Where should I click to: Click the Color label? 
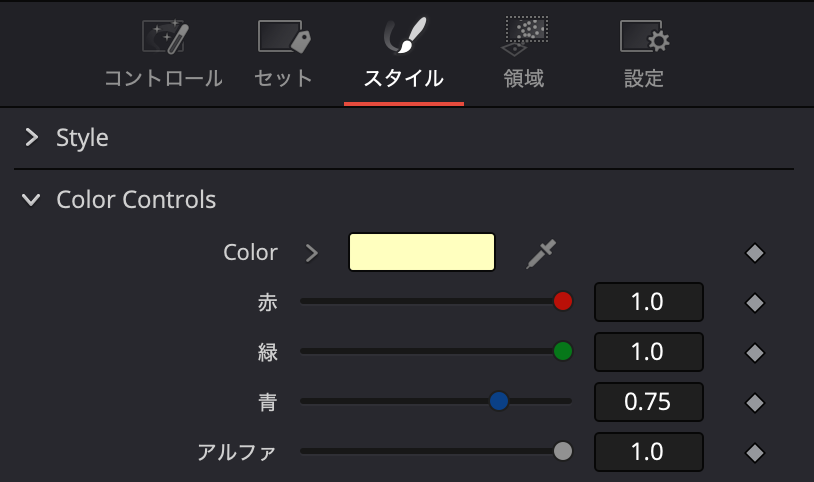(250, 252)
